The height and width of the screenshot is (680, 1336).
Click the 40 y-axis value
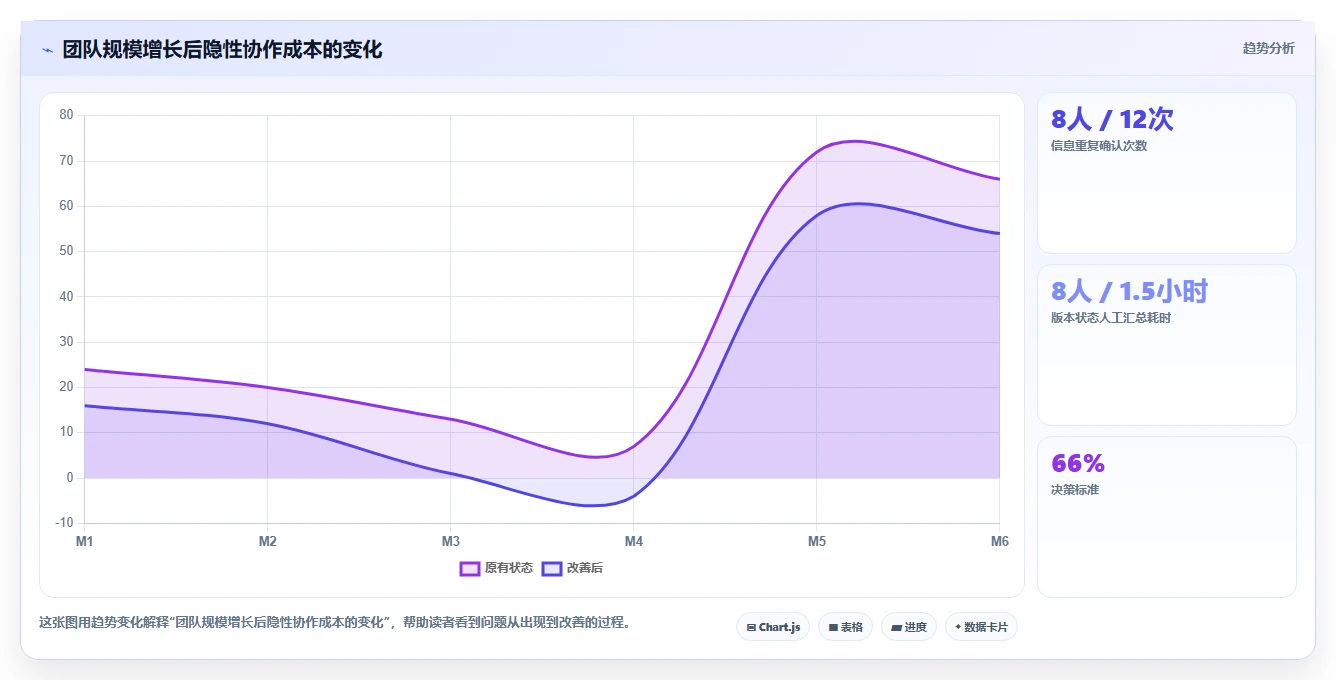66,296
